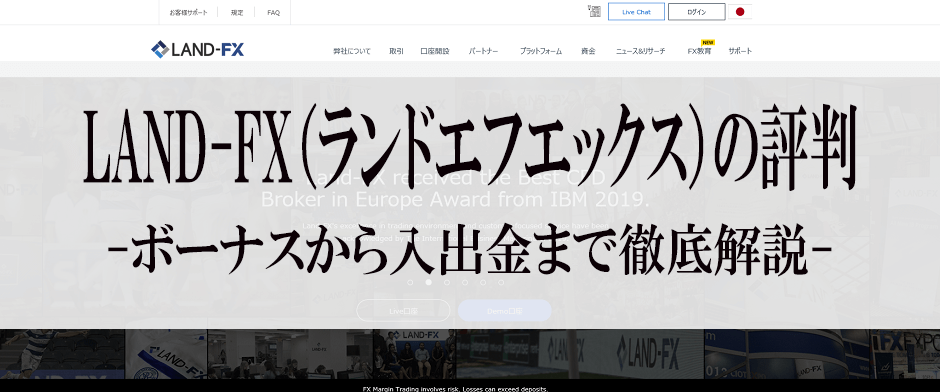Open the ニュース&リサーチ menu
The width and height of the screenshot is (940, 392).
(x=640, y=51)
